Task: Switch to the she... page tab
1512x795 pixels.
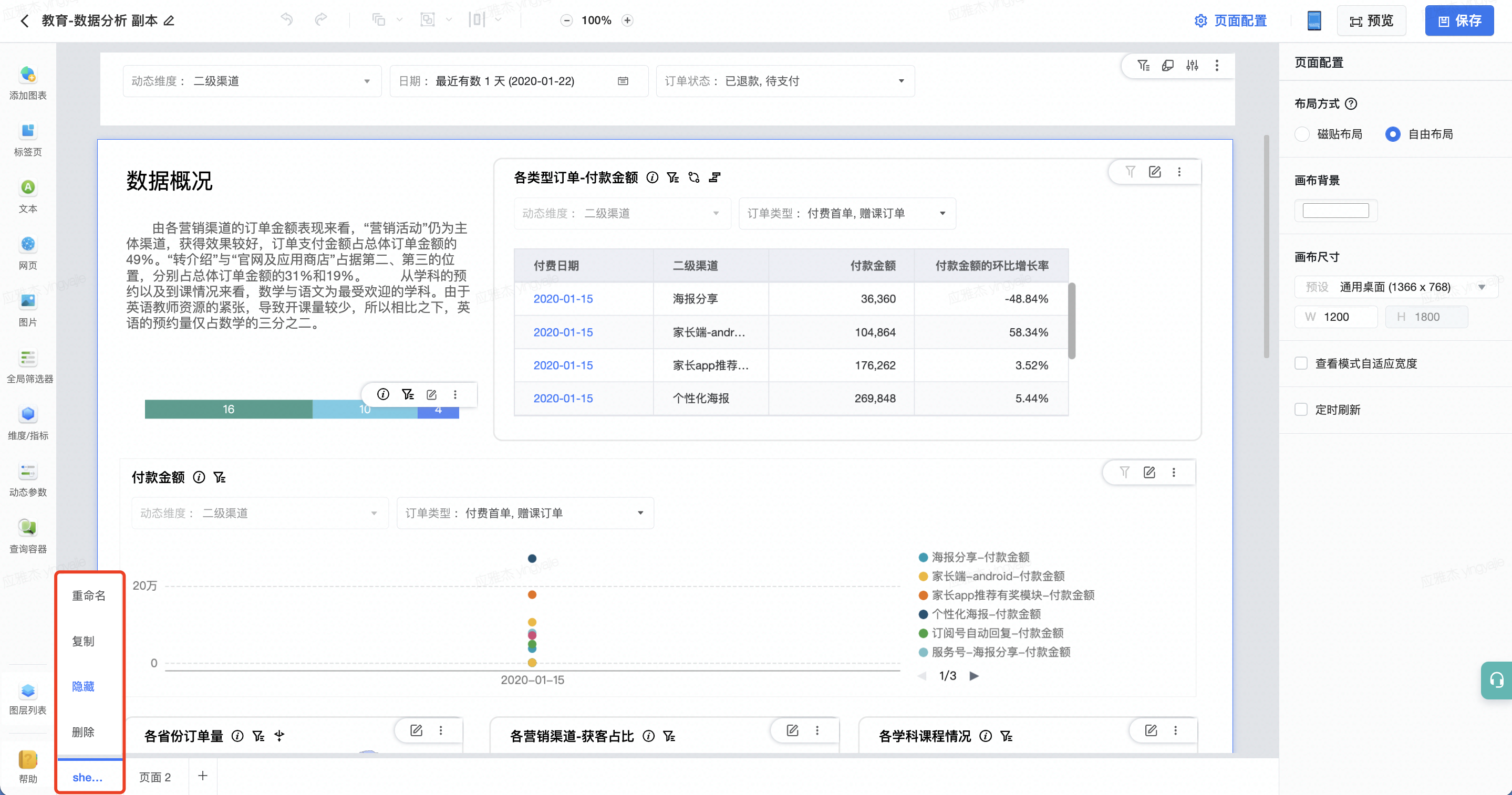Action: pos(89,777)
